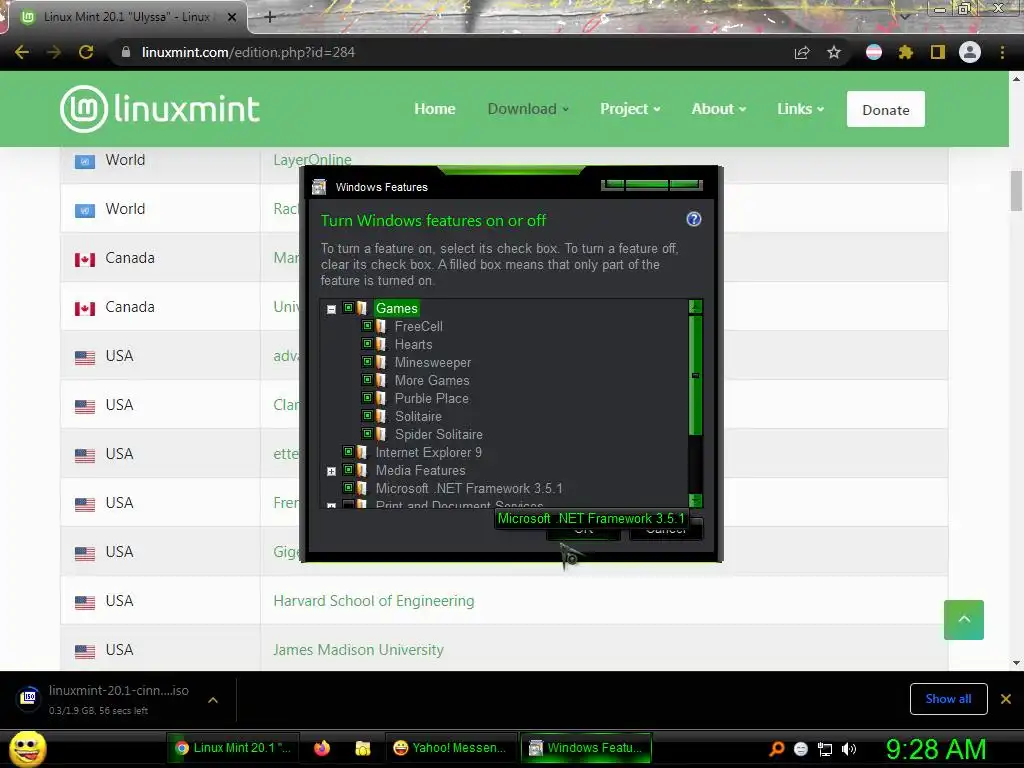Click the network icon in system tray
1024x768 pixels.
(x=825, y=749)
